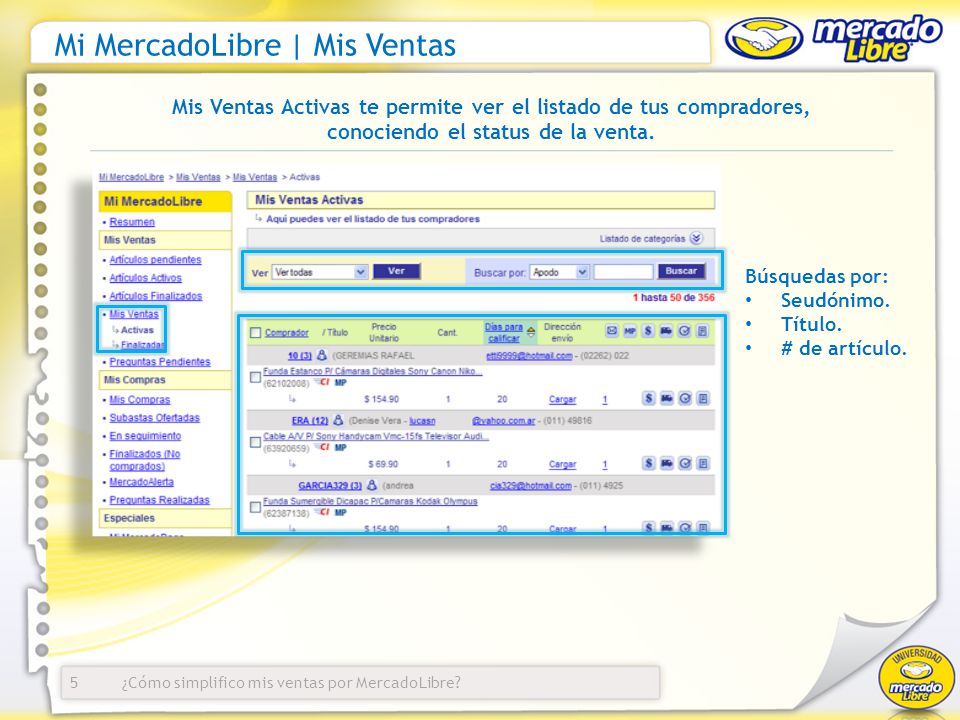
Task: Open the Cable A/V P/ Sony Handycam listing
Action: pos(376,436)
